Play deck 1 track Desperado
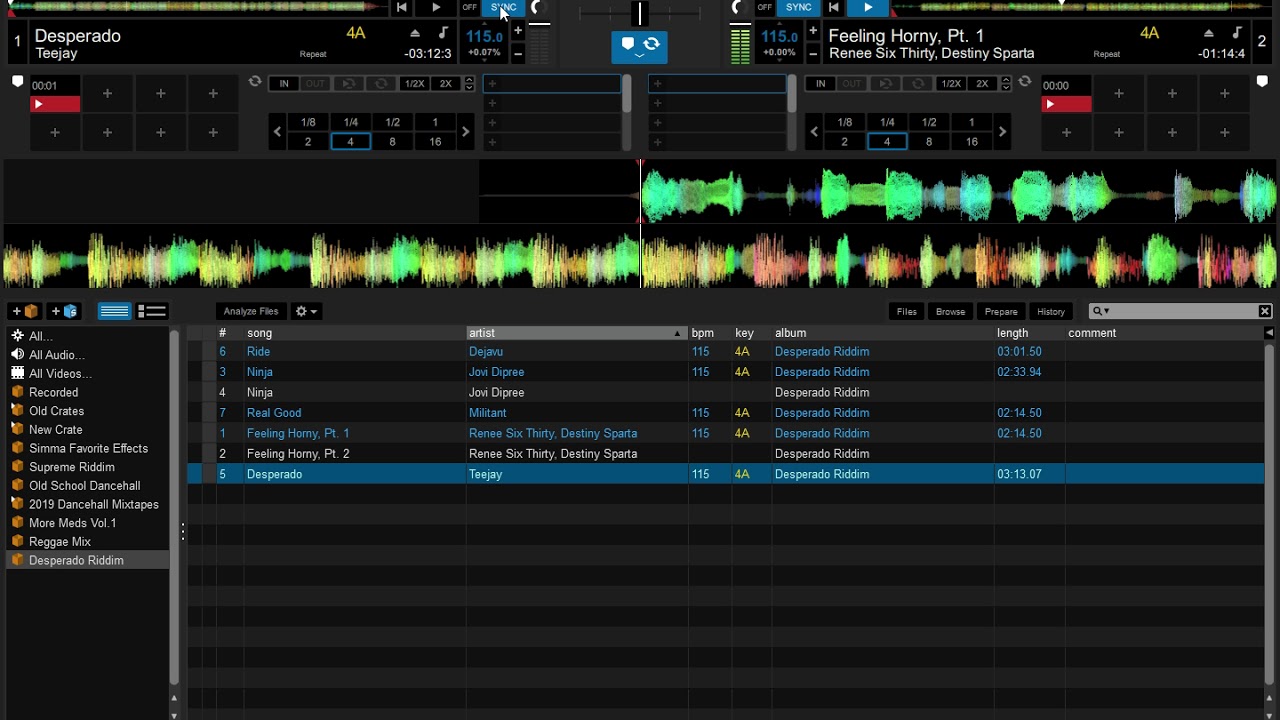 436,7
